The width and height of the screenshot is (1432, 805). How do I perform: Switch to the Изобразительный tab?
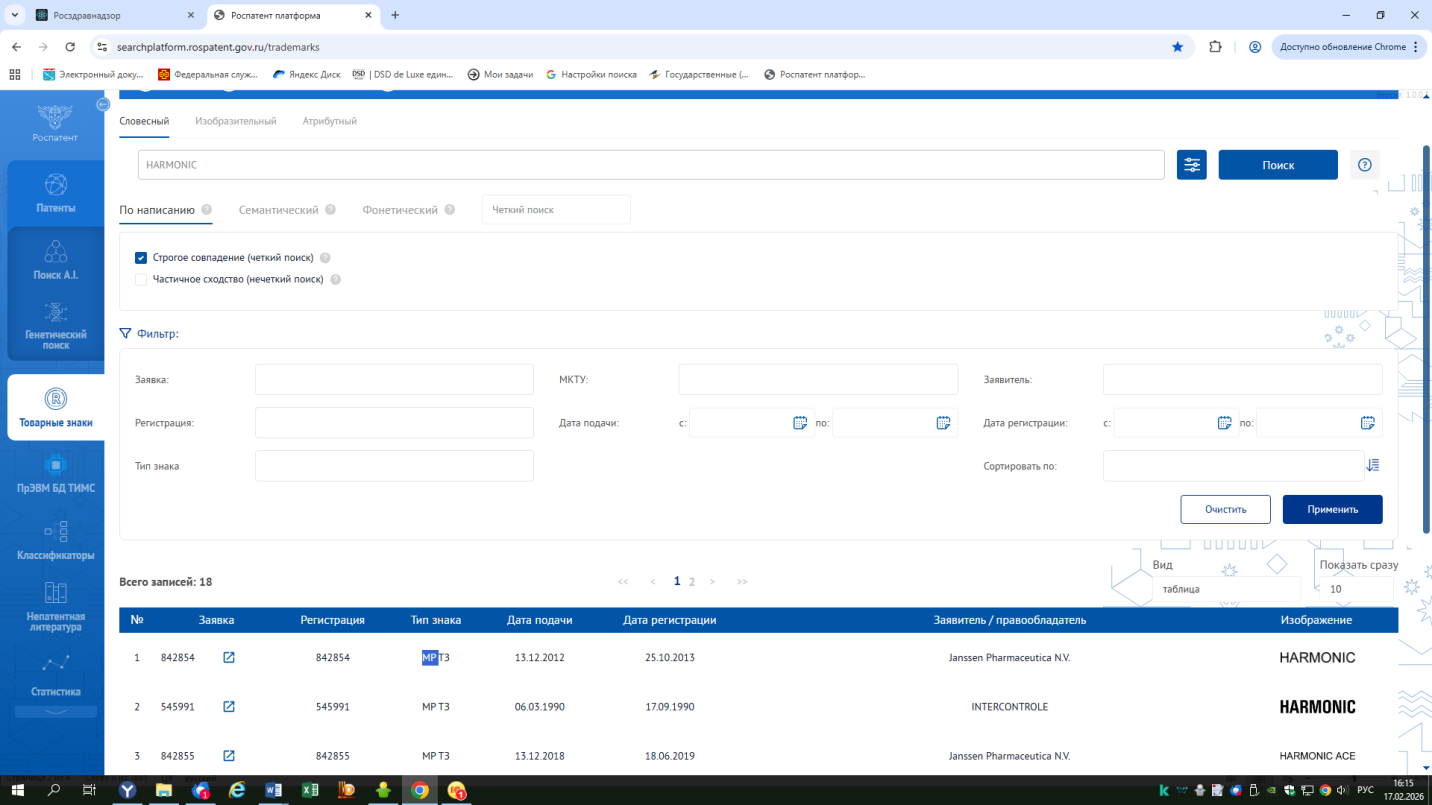236,121
